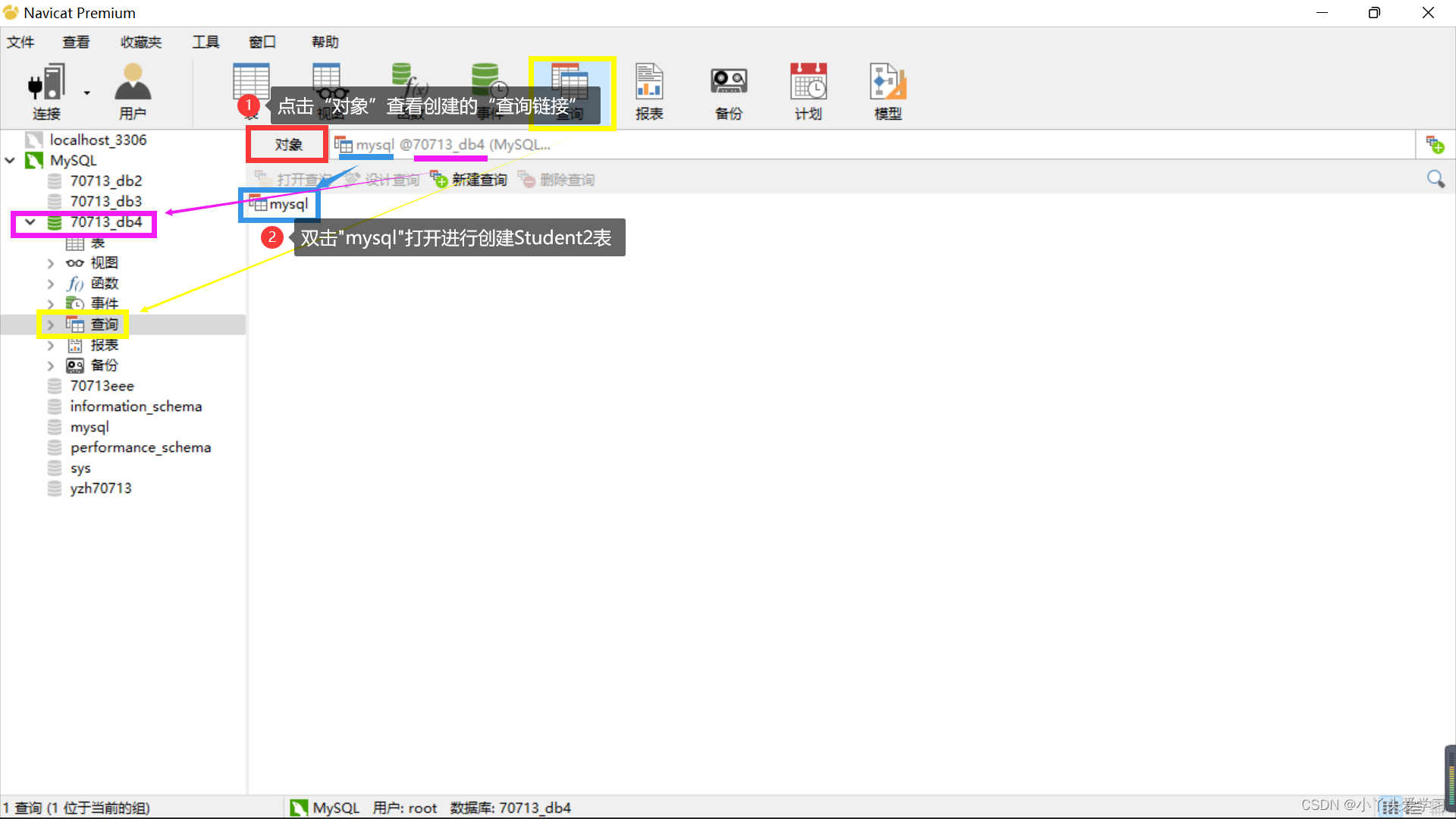Open the Schedule (计划) toolbar icon
The image size is (1456, 819).
(808, 91)
